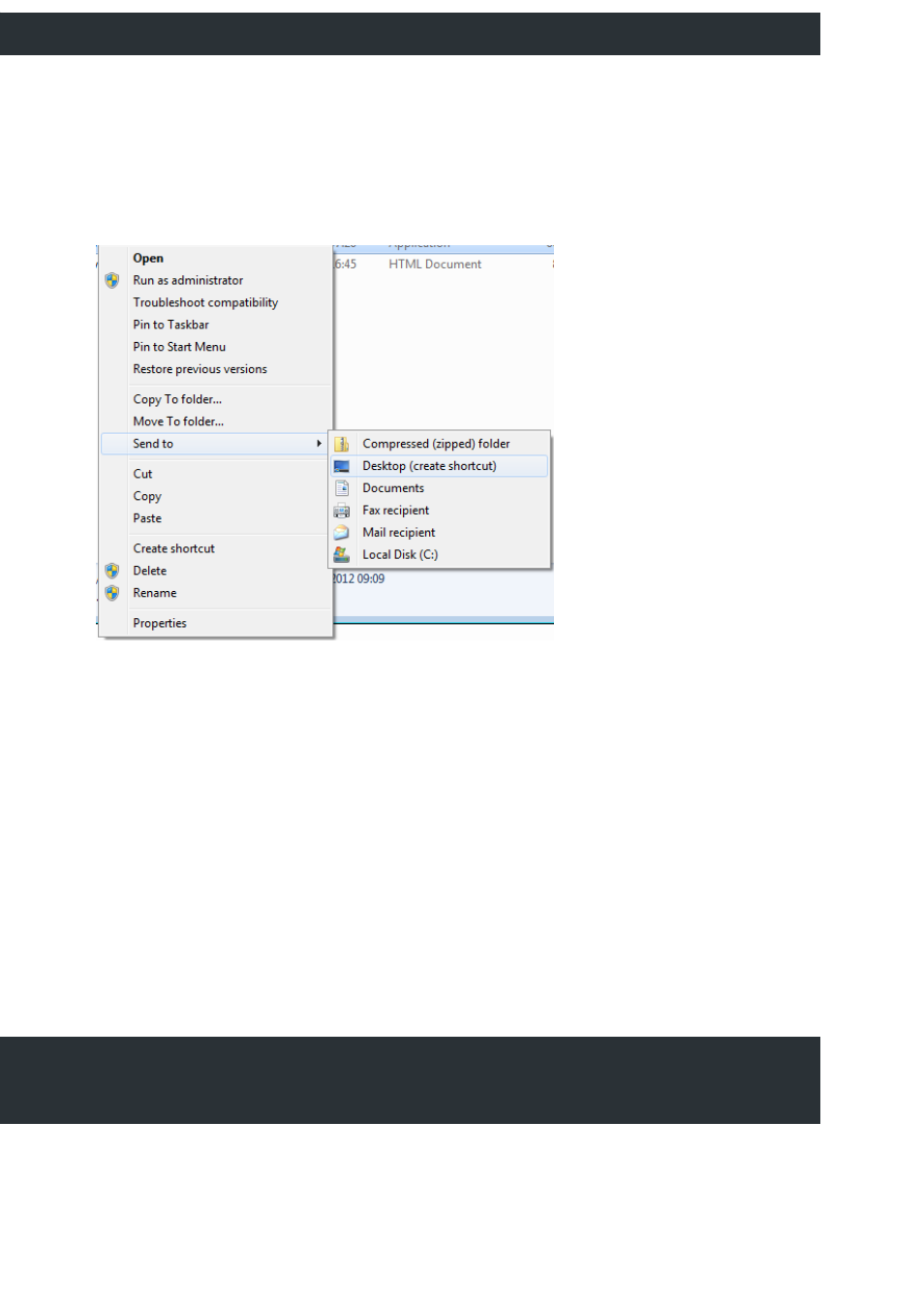Click the Desktop shortcut monitor icon
The height and width of the screenshot is (1308, 924).
(342, 466)
